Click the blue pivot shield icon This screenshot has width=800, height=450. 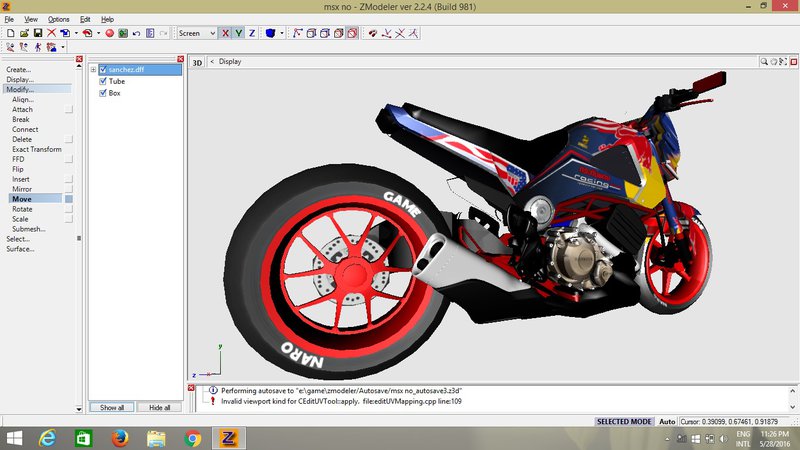coord(270,33)
